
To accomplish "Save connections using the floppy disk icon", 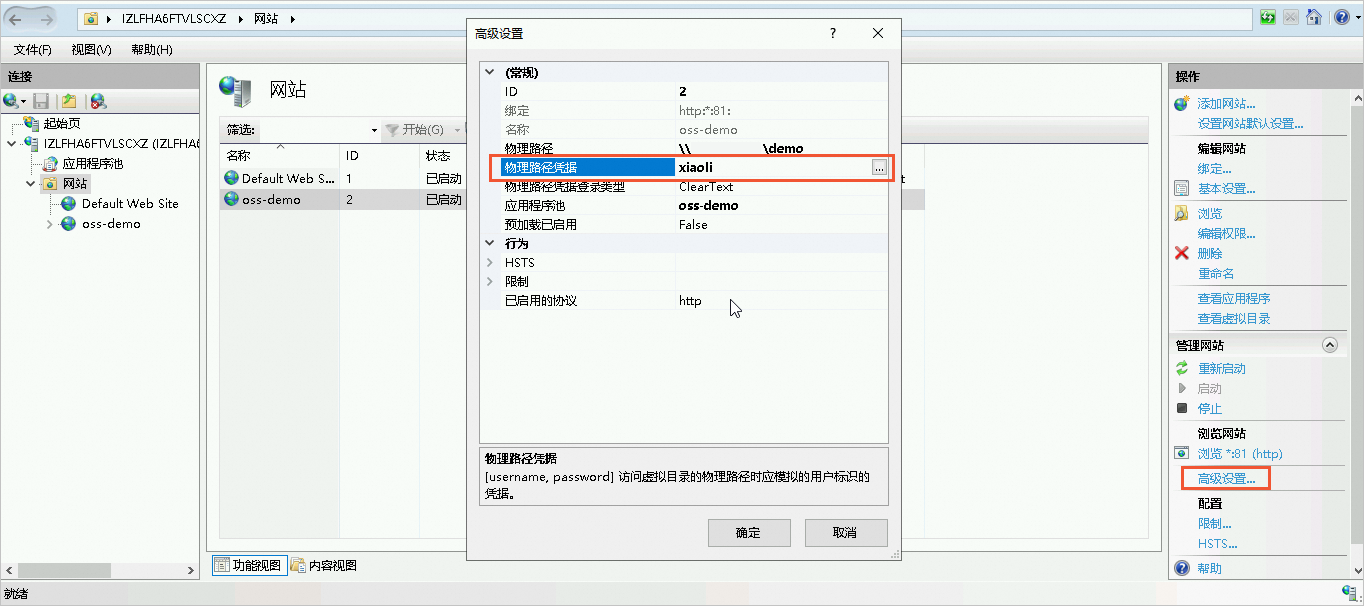I will pyautogui.click(x=41, y=101).
